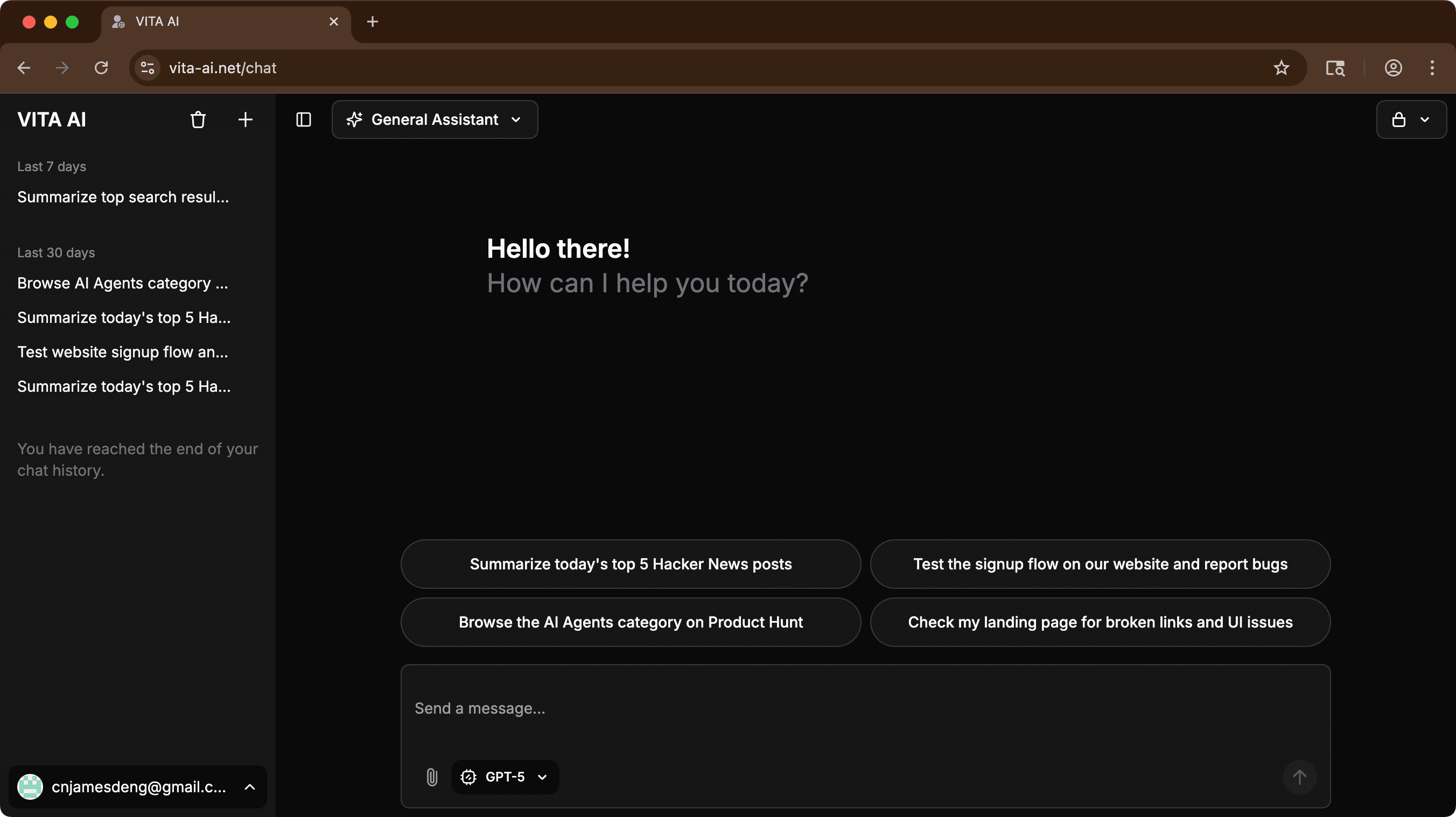Open the browser three-dot menu
Screen dimensions: 1456x817
point(1432,68)
